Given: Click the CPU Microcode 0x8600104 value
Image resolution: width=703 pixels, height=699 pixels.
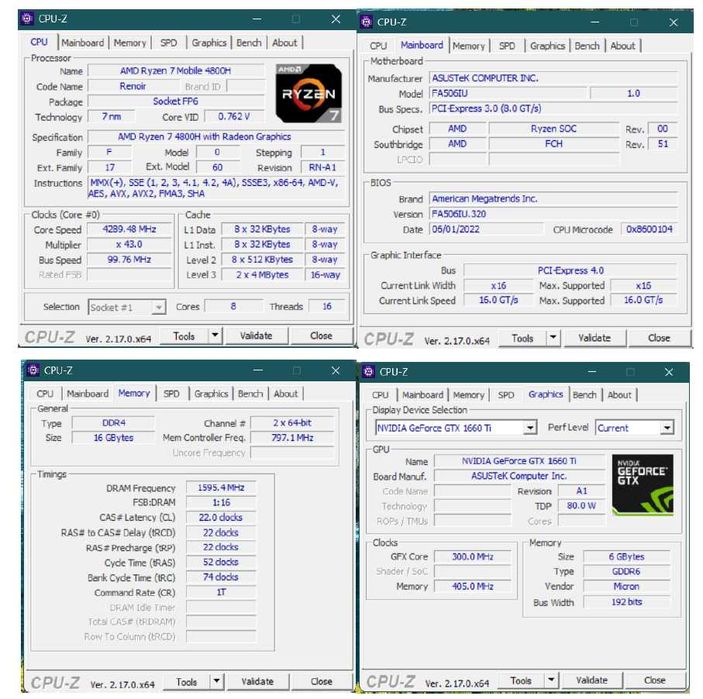Looking at the screenshot, I should (649, 229).
